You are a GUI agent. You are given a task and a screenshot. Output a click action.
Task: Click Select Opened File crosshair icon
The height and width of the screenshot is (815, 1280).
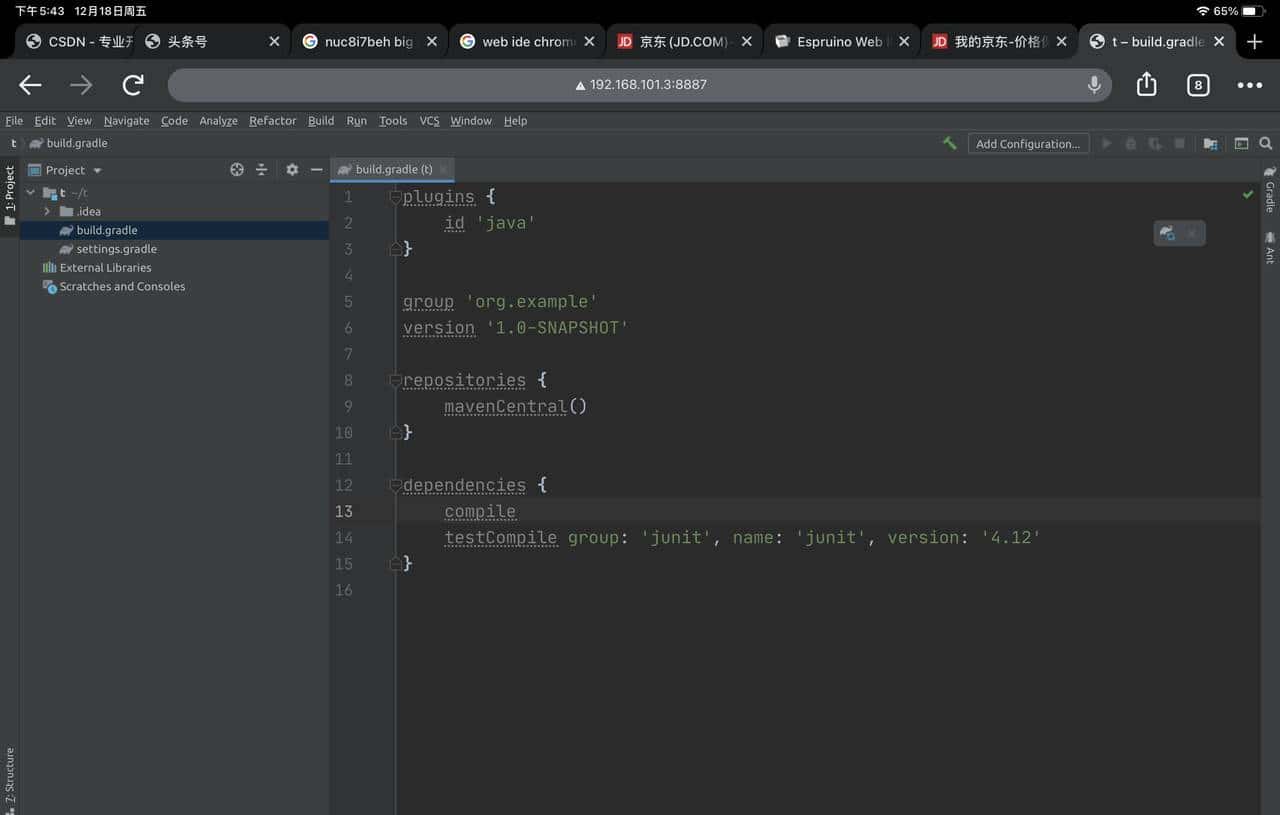pos(236,170)
